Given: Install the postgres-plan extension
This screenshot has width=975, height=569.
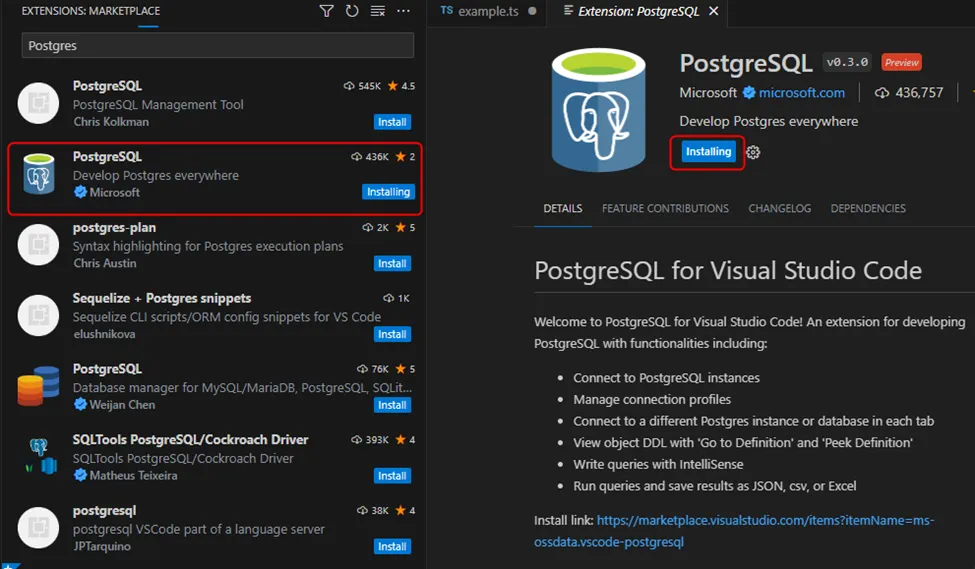Looking at the screenshot, I should 392,264.
